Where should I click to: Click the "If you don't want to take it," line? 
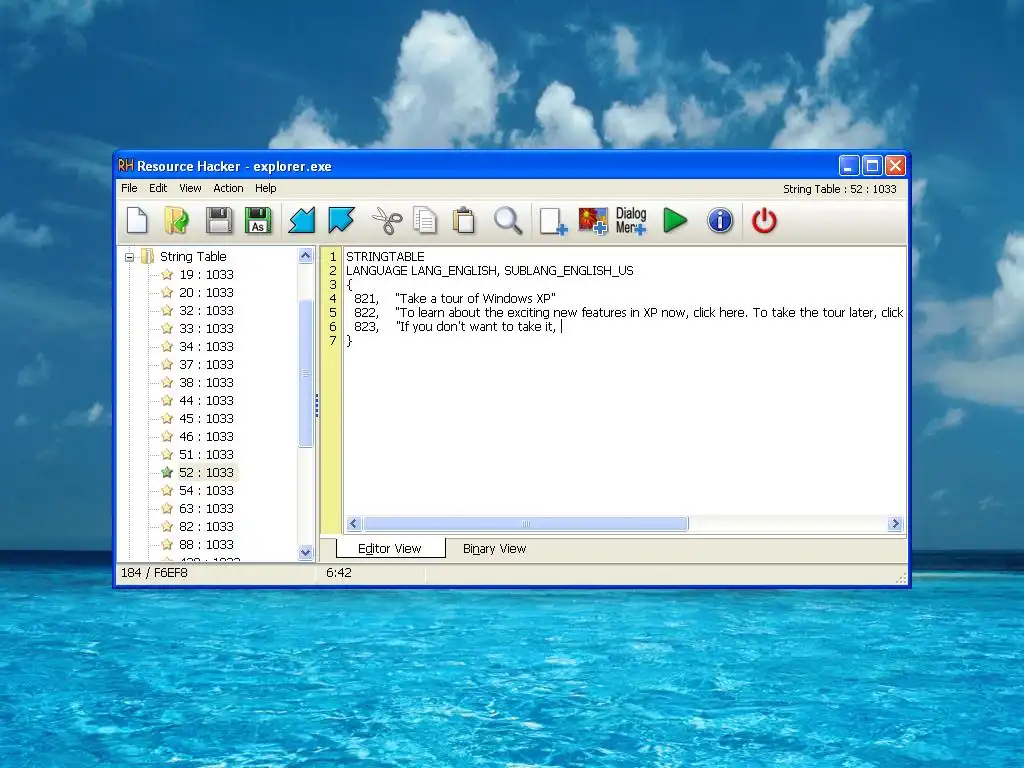click(476, 327)
